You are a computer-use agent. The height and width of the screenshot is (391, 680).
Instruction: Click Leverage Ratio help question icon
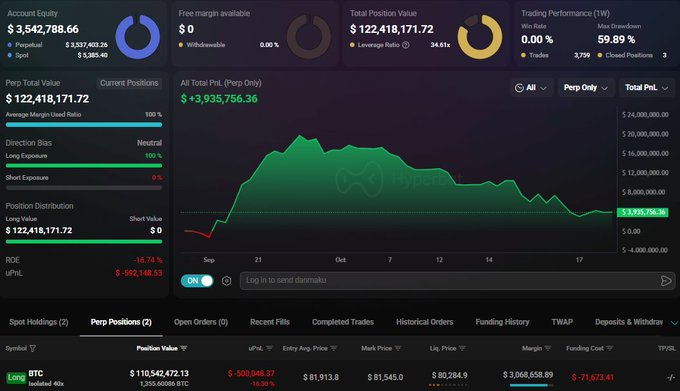[405, 45]
